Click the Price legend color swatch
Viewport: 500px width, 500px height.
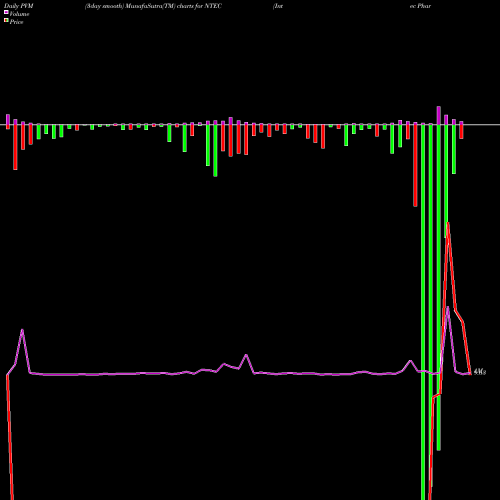[x=6, y=21]
